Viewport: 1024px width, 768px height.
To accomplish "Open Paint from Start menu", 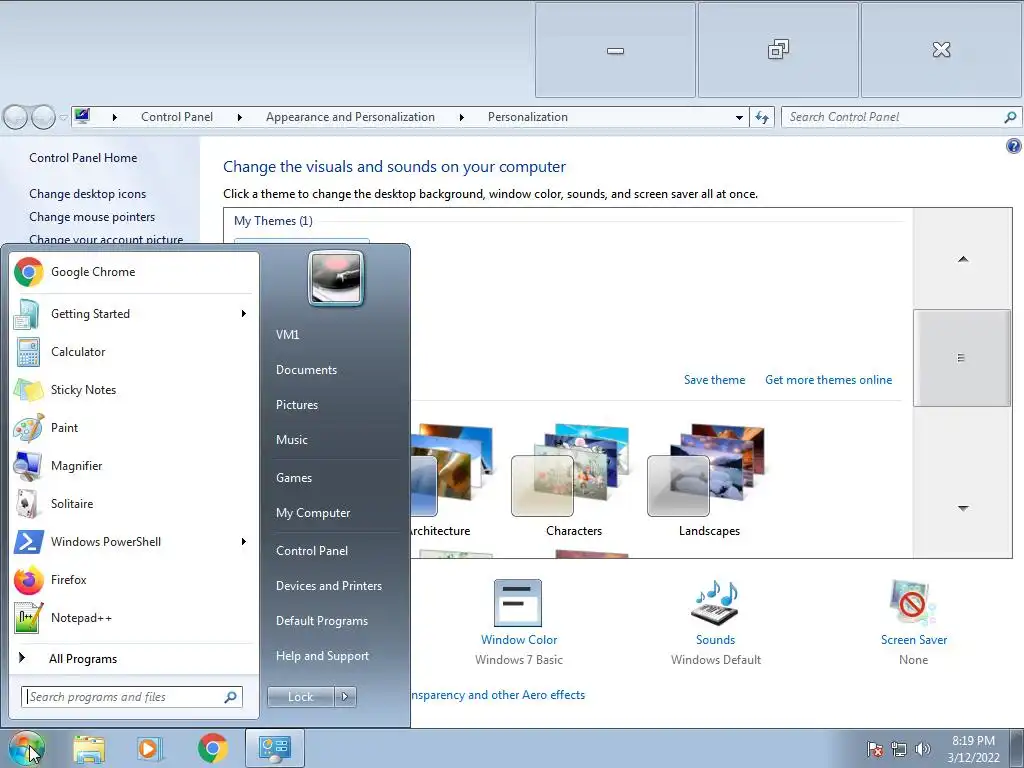I will 134,428.
